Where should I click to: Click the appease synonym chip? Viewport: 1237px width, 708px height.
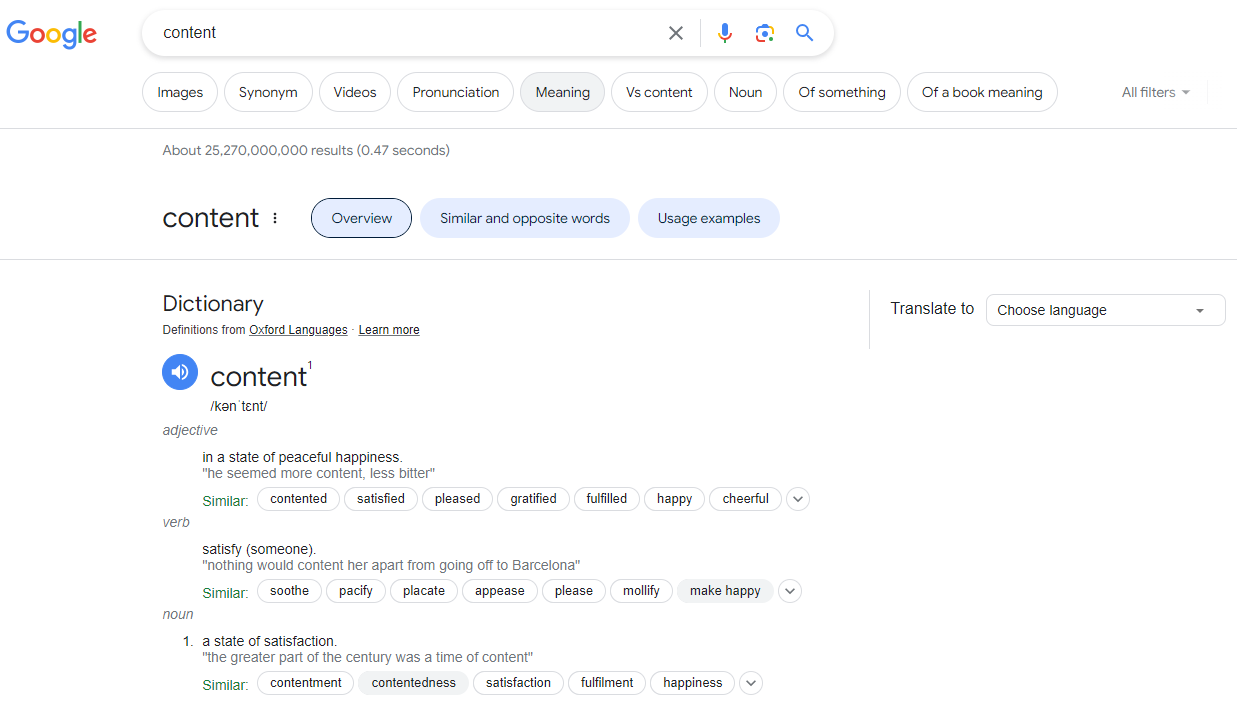tap(500, 591)
